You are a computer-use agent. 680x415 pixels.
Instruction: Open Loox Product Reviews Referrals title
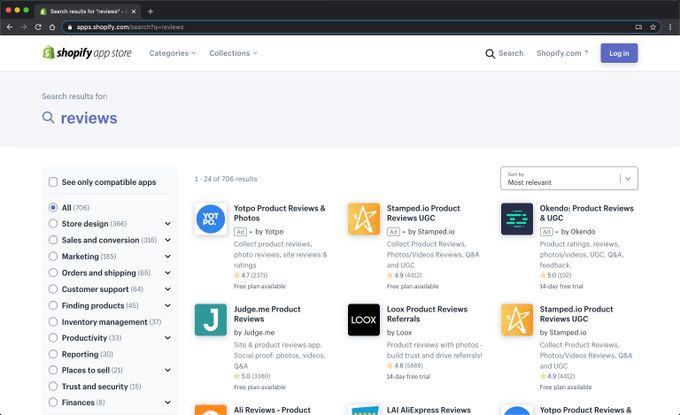[427, 314]
